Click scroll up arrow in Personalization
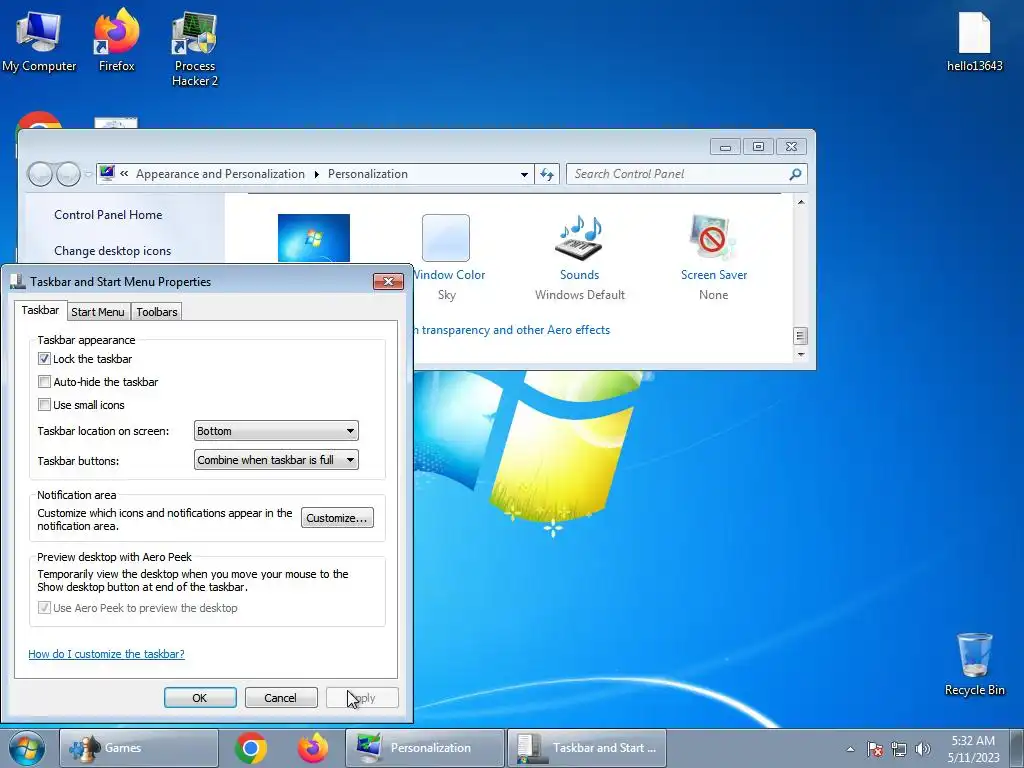Image resolution: width=1024 pixels, height=768 pixels. 801,202
